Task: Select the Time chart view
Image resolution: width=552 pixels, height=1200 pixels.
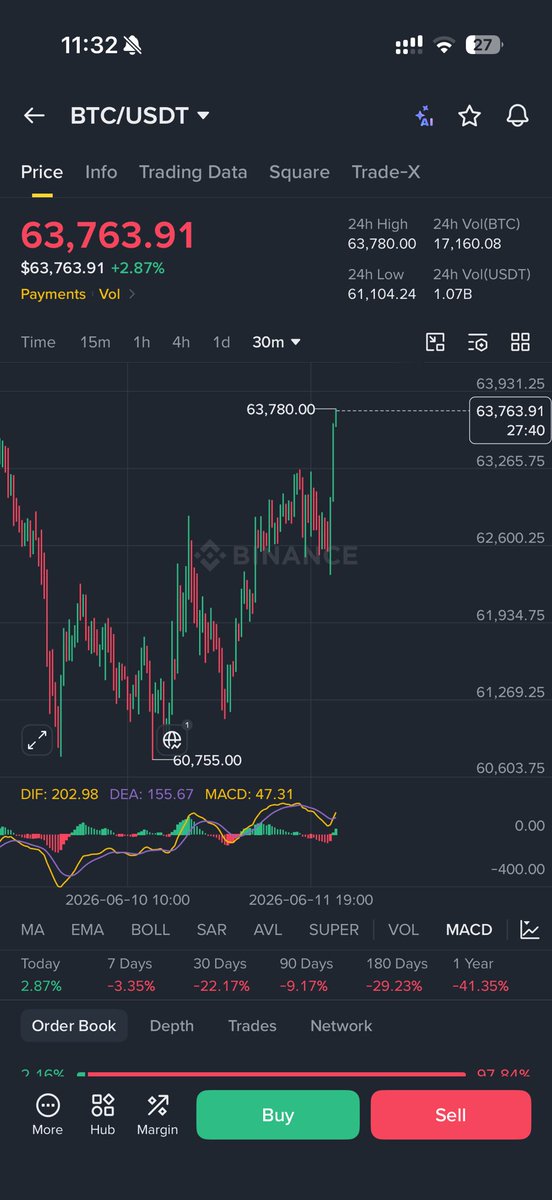Action: pyautogui.click(x=38, y=342)
